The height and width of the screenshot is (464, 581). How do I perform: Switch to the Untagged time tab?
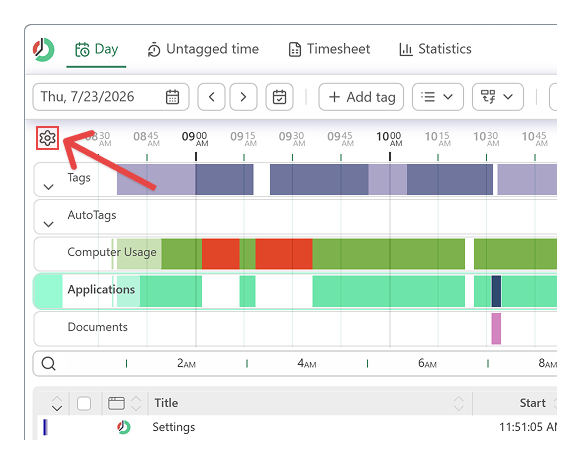click(203, 49)
